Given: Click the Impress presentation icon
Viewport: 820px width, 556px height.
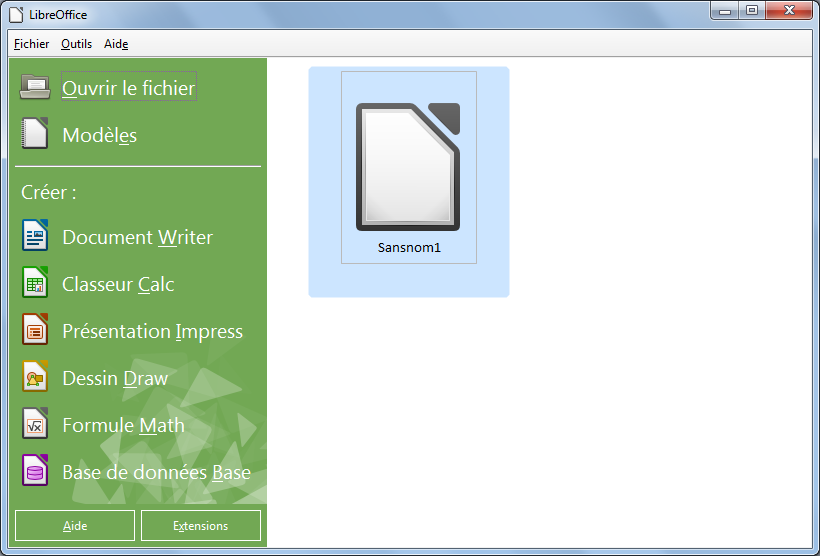Looking at the screenshot, I should point(35,330).
